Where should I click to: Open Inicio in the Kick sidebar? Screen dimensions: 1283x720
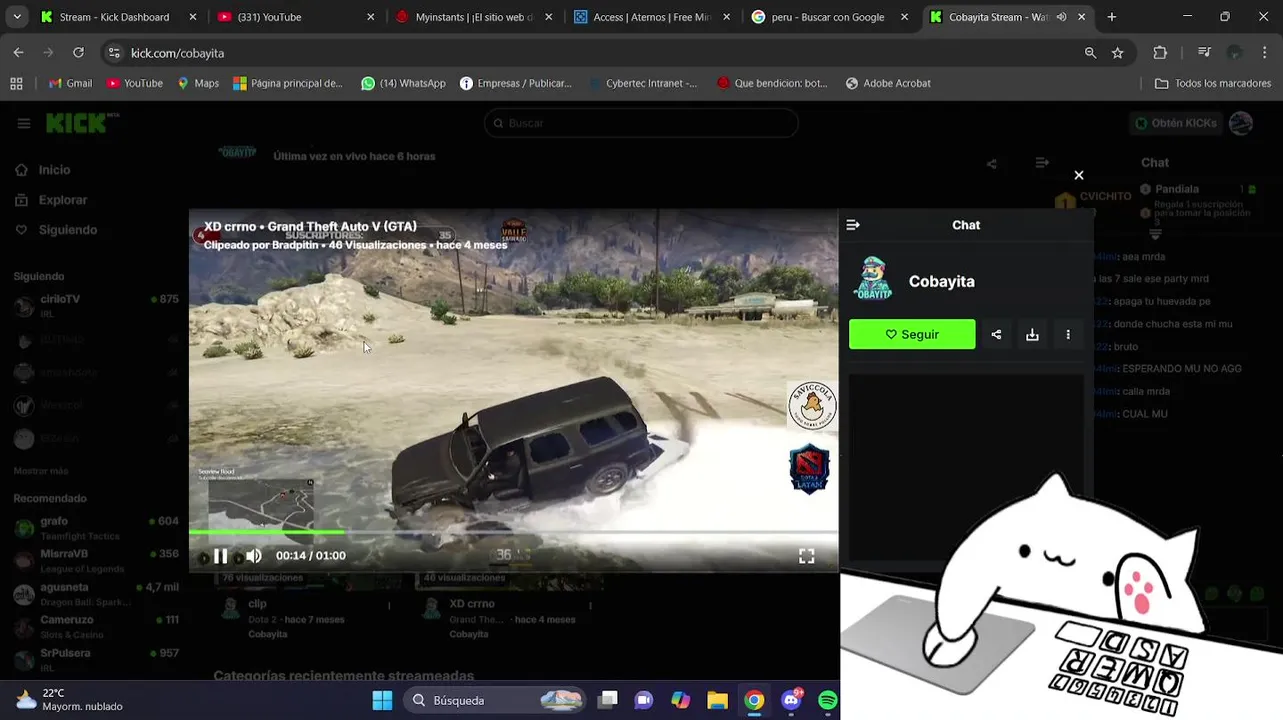tap(43, 170)
